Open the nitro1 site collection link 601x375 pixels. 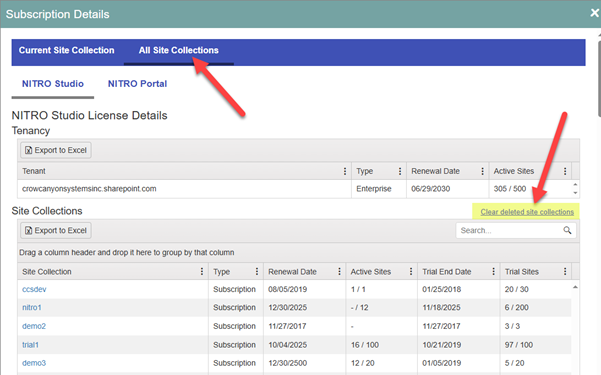32,308
